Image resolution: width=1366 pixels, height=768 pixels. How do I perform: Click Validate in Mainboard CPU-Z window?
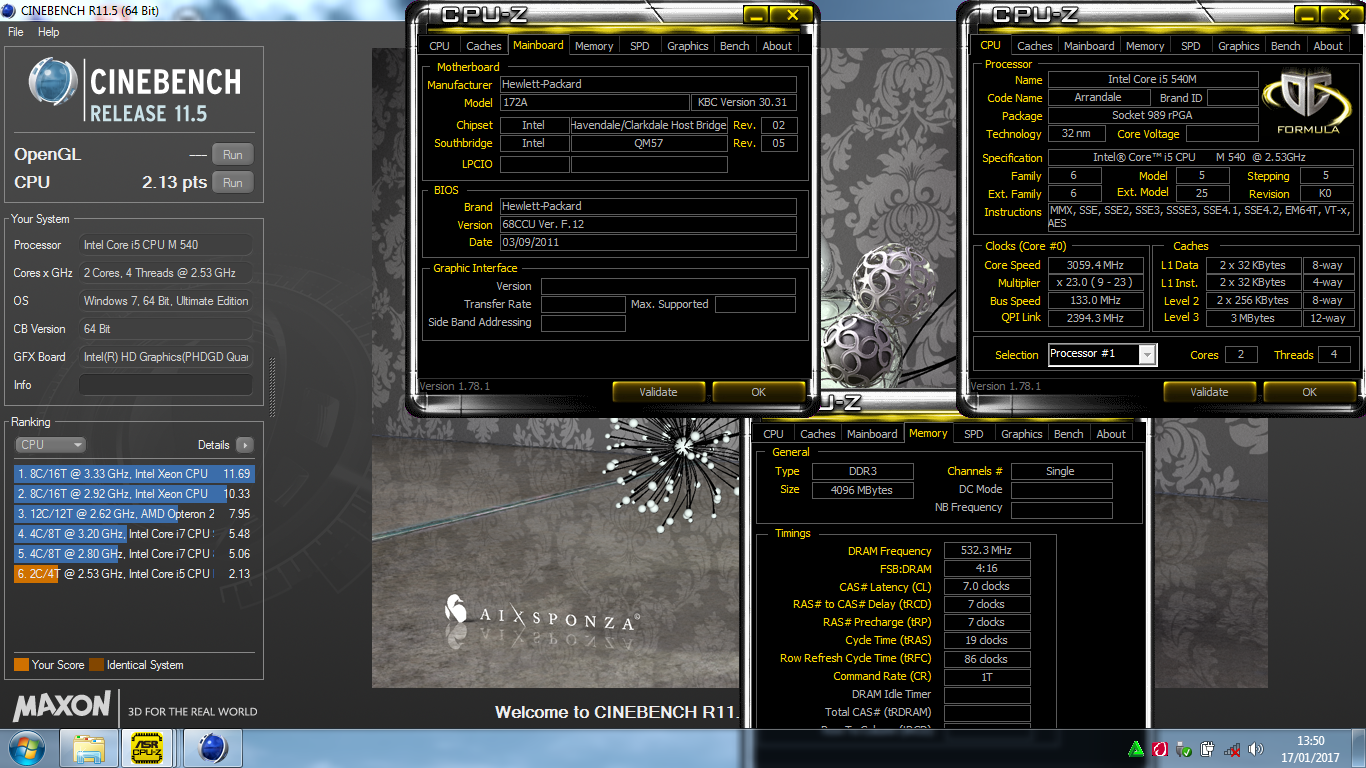tap(658, 392)
